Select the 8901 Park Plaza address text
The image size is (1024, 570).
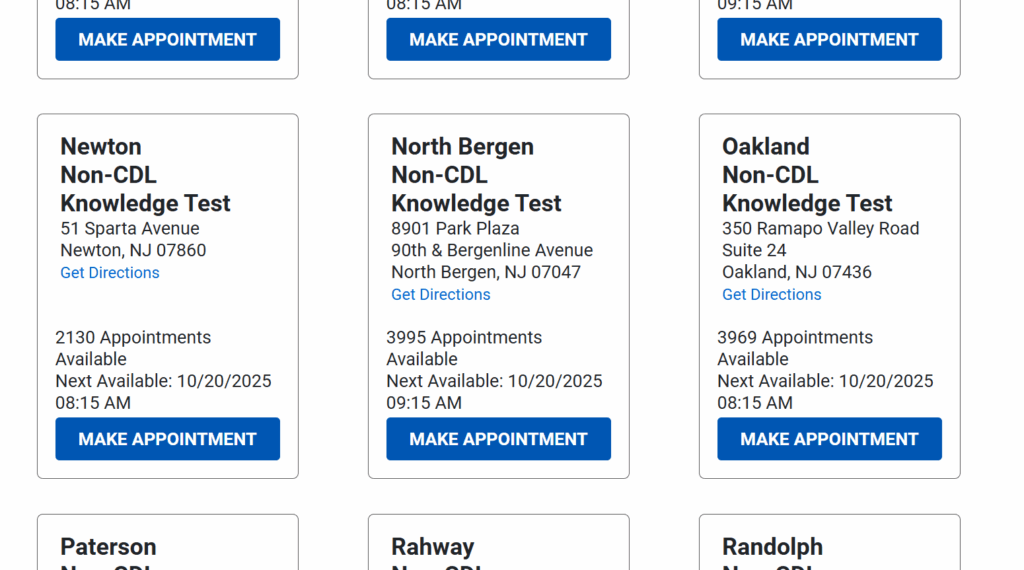click(455, 229)
